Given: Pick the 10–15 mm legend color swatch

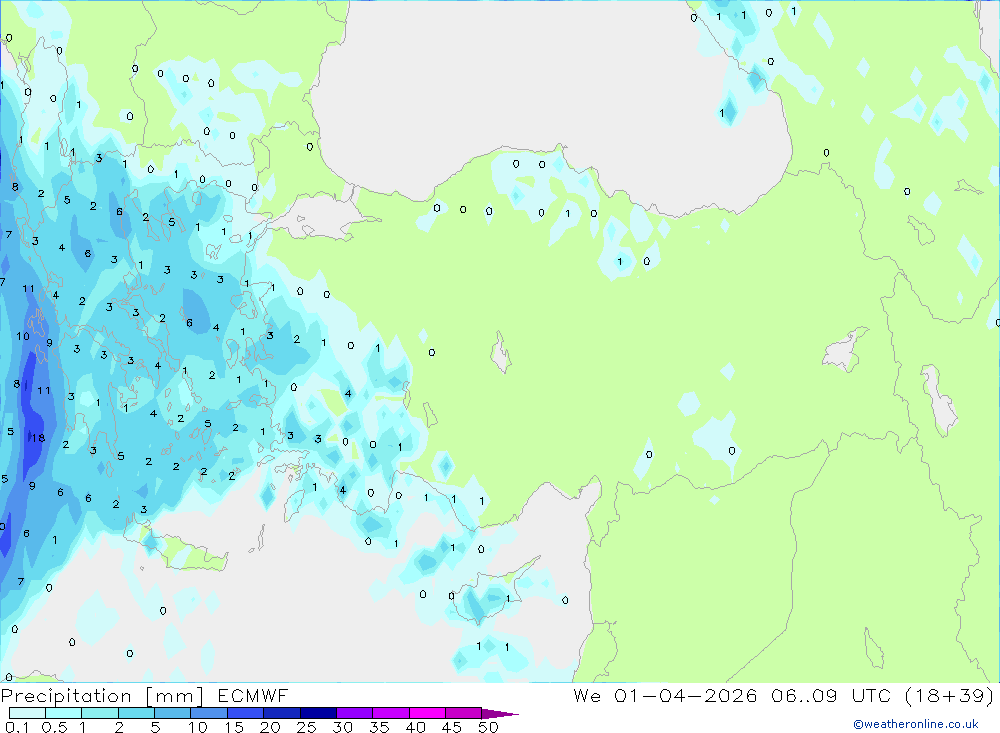Looking at the screenshot, I should coord(209,713).
